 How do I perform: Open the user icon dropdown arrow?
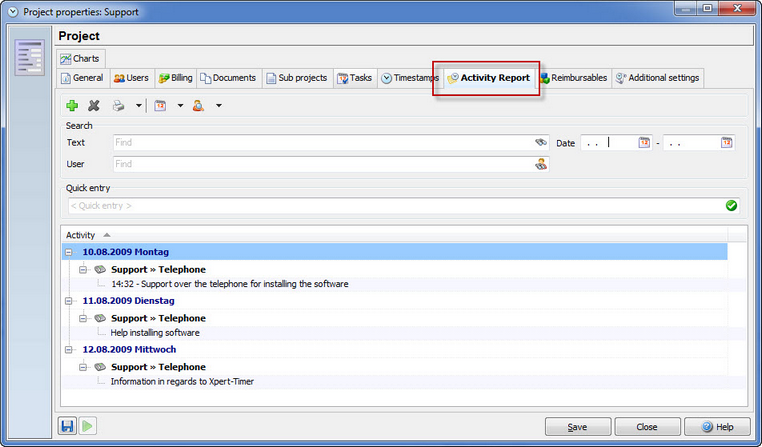click(219, 105)
